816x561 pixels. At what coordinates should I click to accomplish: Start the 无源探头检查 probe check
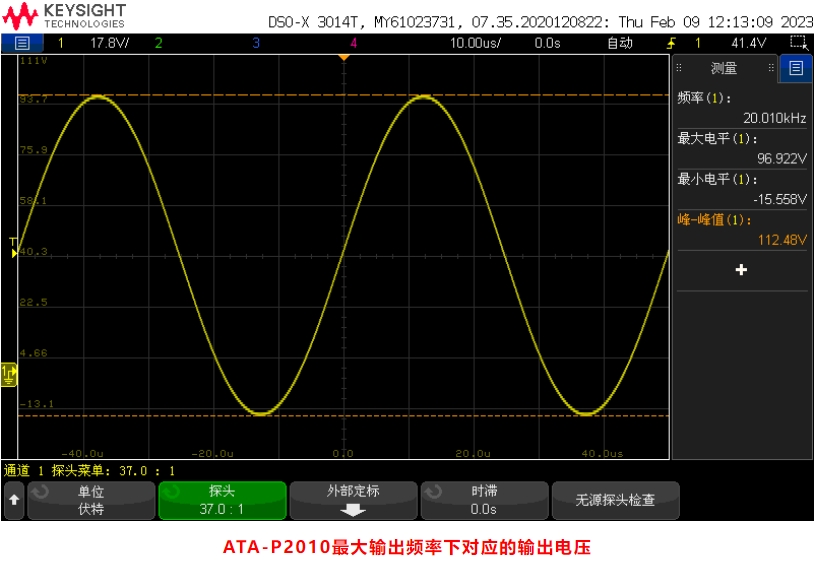(616, 500)
